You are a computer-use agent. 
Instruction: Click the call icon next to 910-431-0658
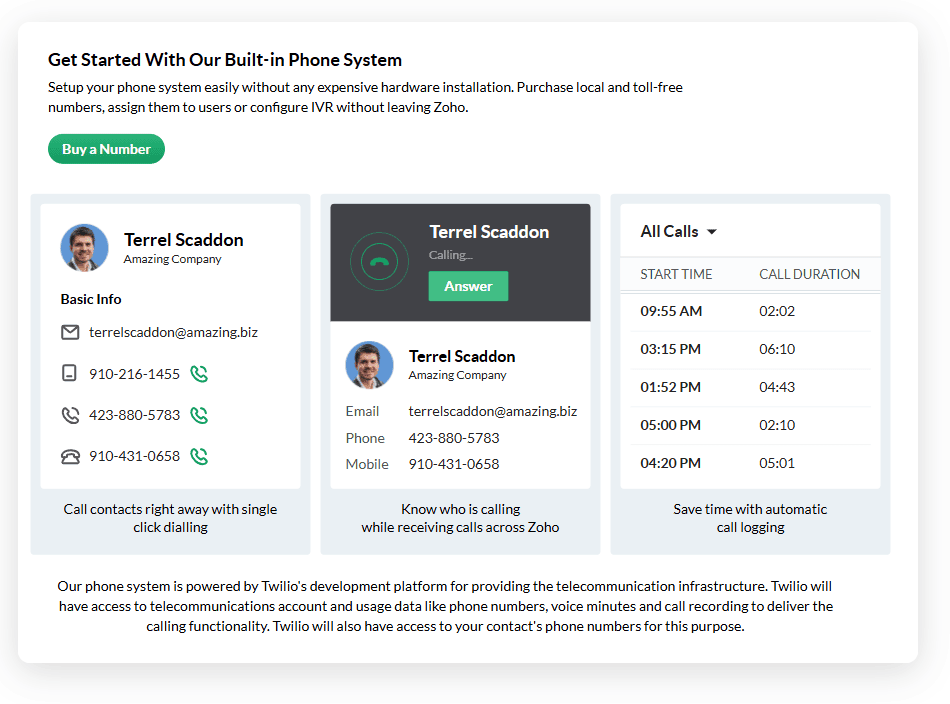199,456
